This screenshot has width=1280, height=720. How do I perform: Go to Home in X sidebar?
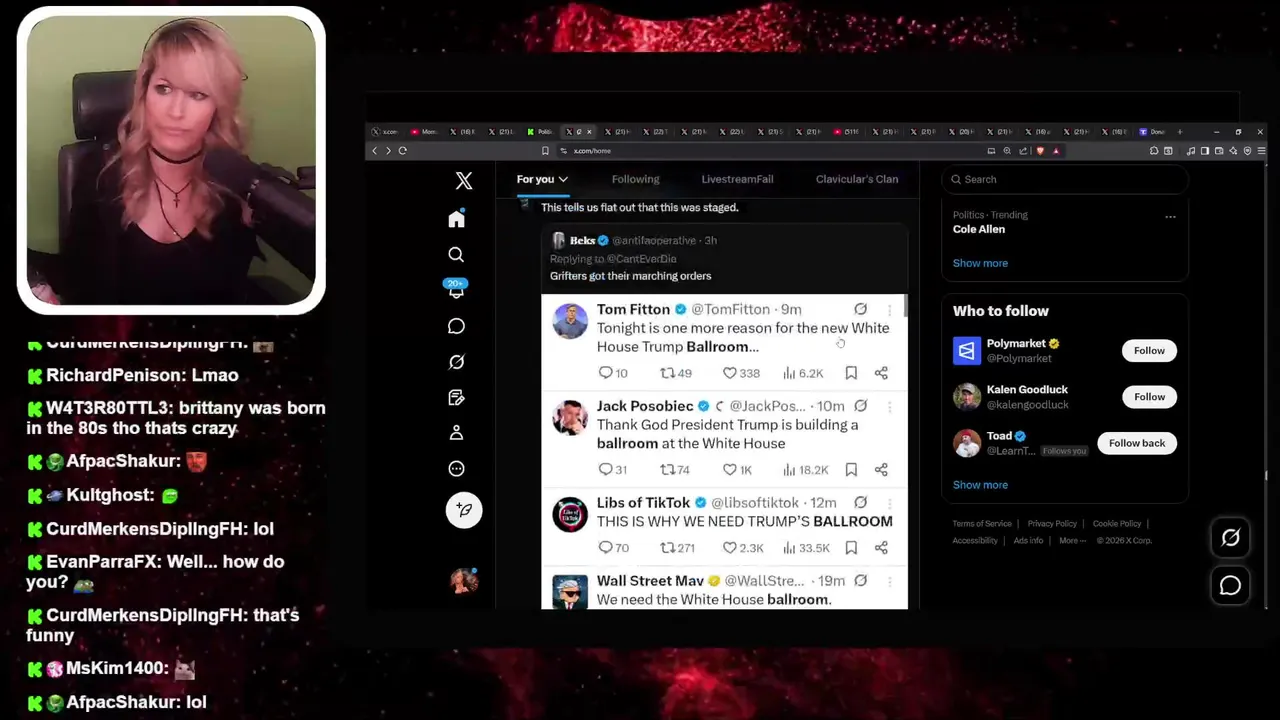click(x=456, y=219)
